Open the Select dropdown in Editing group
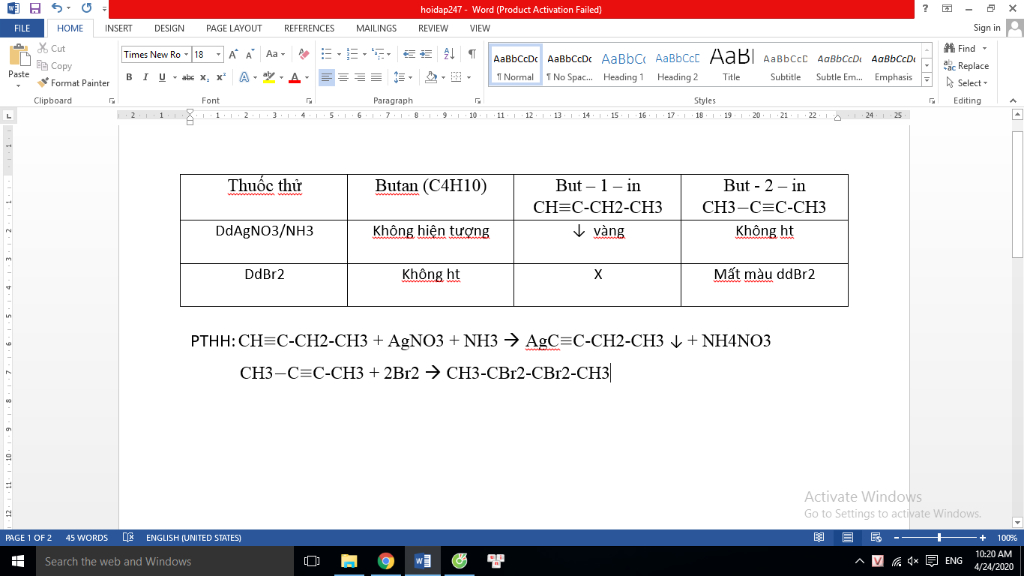Screen dimensions: 1024x576 [x=967, y=83]
